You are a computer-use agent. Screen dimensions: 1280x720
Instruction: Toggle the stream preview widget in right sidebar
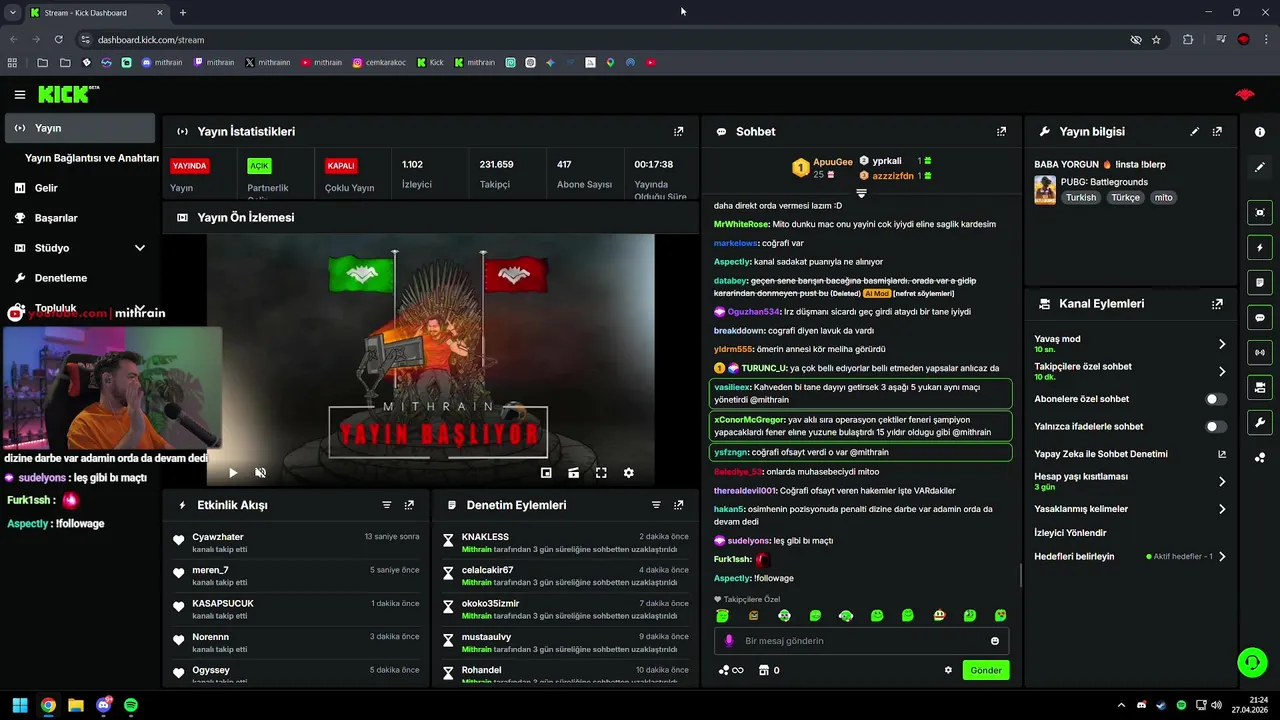tap(1260, 212)
